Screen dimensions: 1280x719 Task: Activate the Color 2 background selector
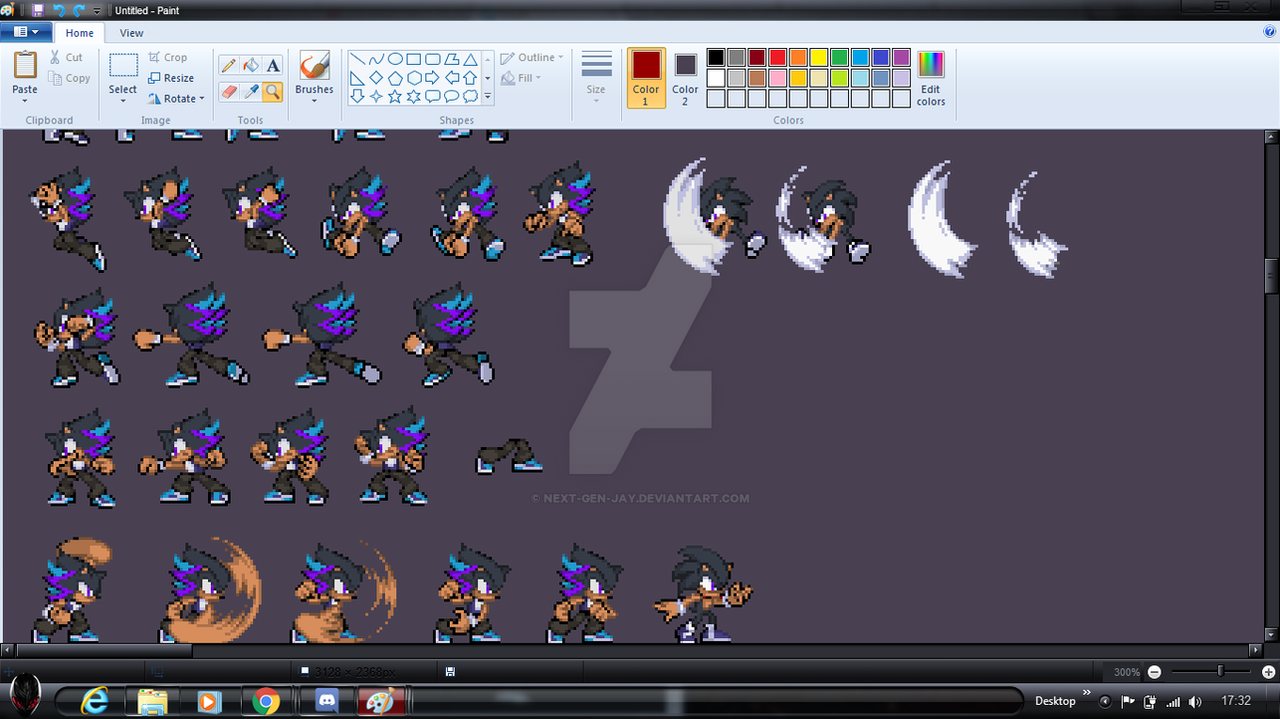click(685, 78)
